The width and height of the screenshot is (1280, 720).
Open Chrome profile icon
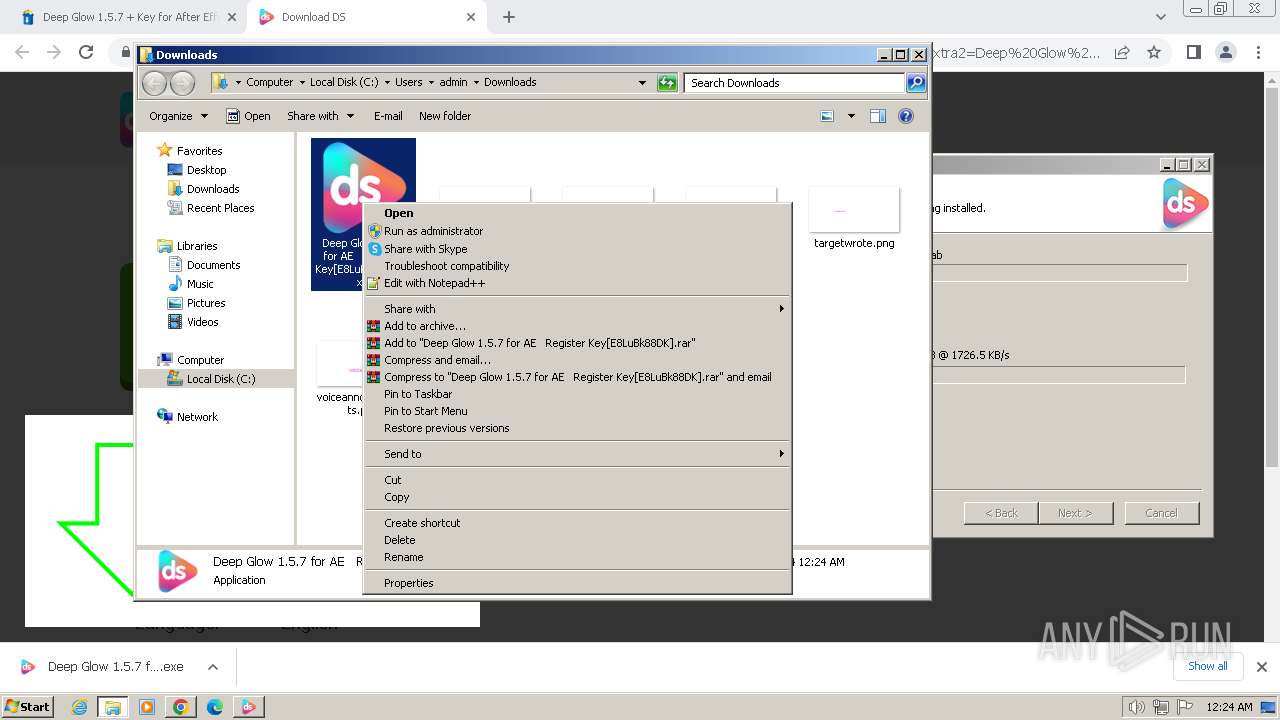click(x=1226, y=52)
